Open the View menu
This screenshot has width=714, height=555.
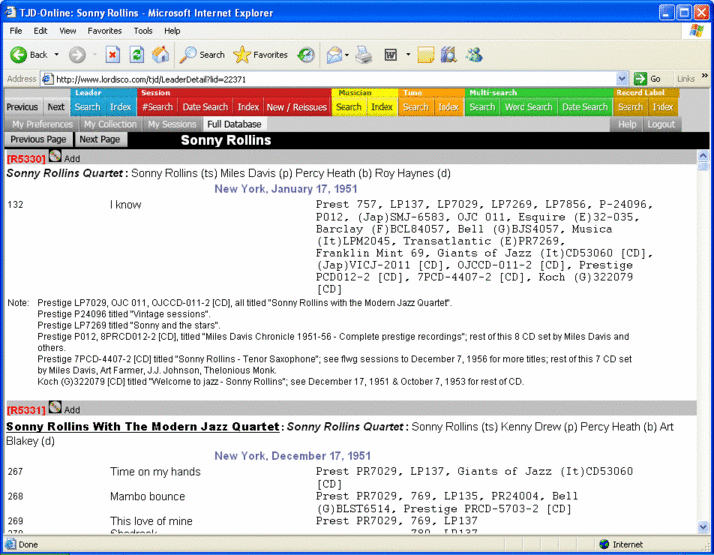pos(67,31)
